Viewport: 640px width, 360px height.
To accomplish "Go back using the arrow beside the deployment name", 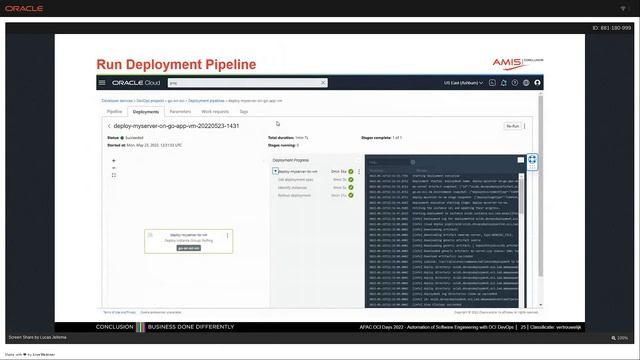I will (109, 126).
